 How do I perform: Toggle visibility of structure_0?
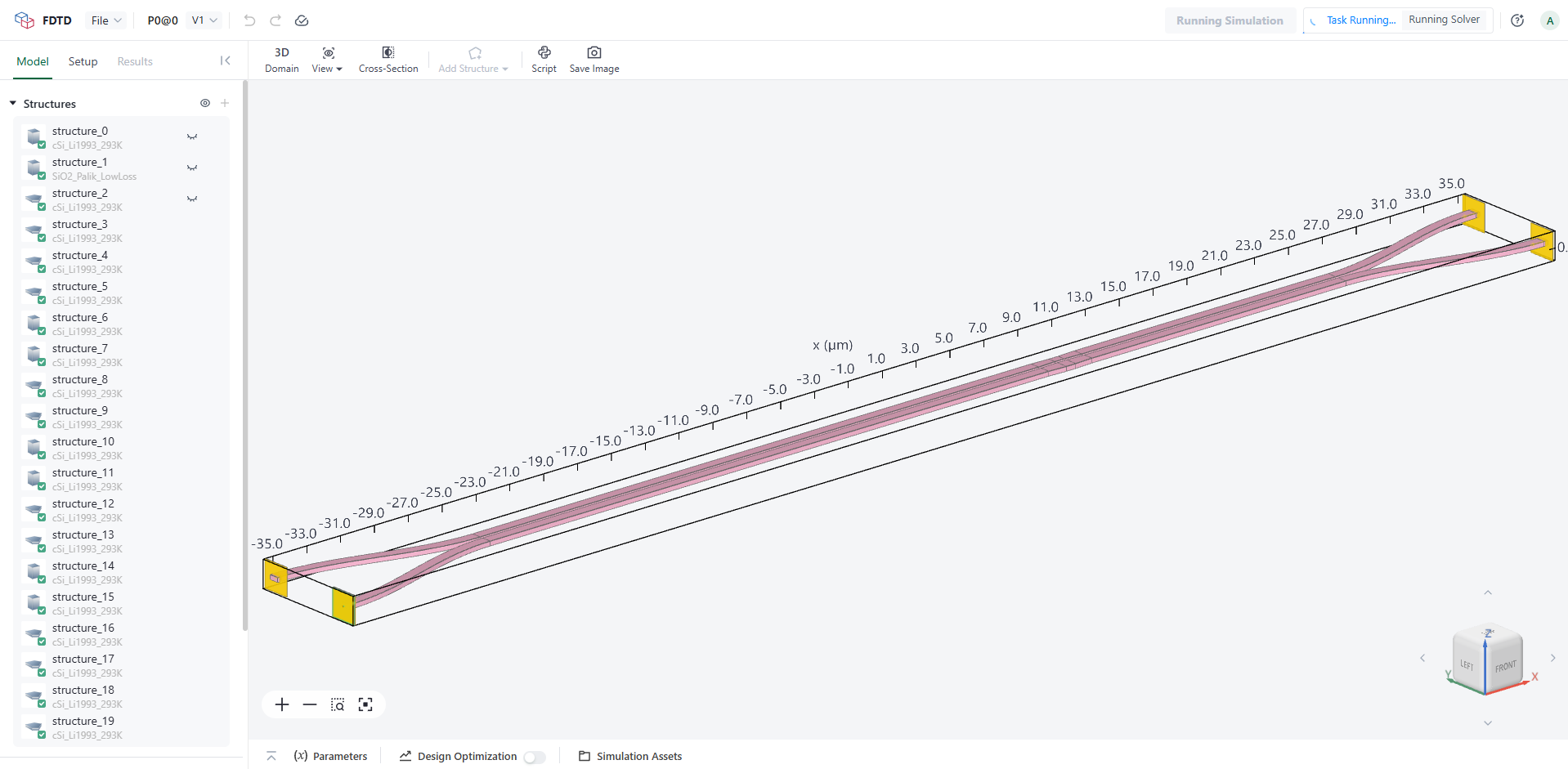(192, 136)
